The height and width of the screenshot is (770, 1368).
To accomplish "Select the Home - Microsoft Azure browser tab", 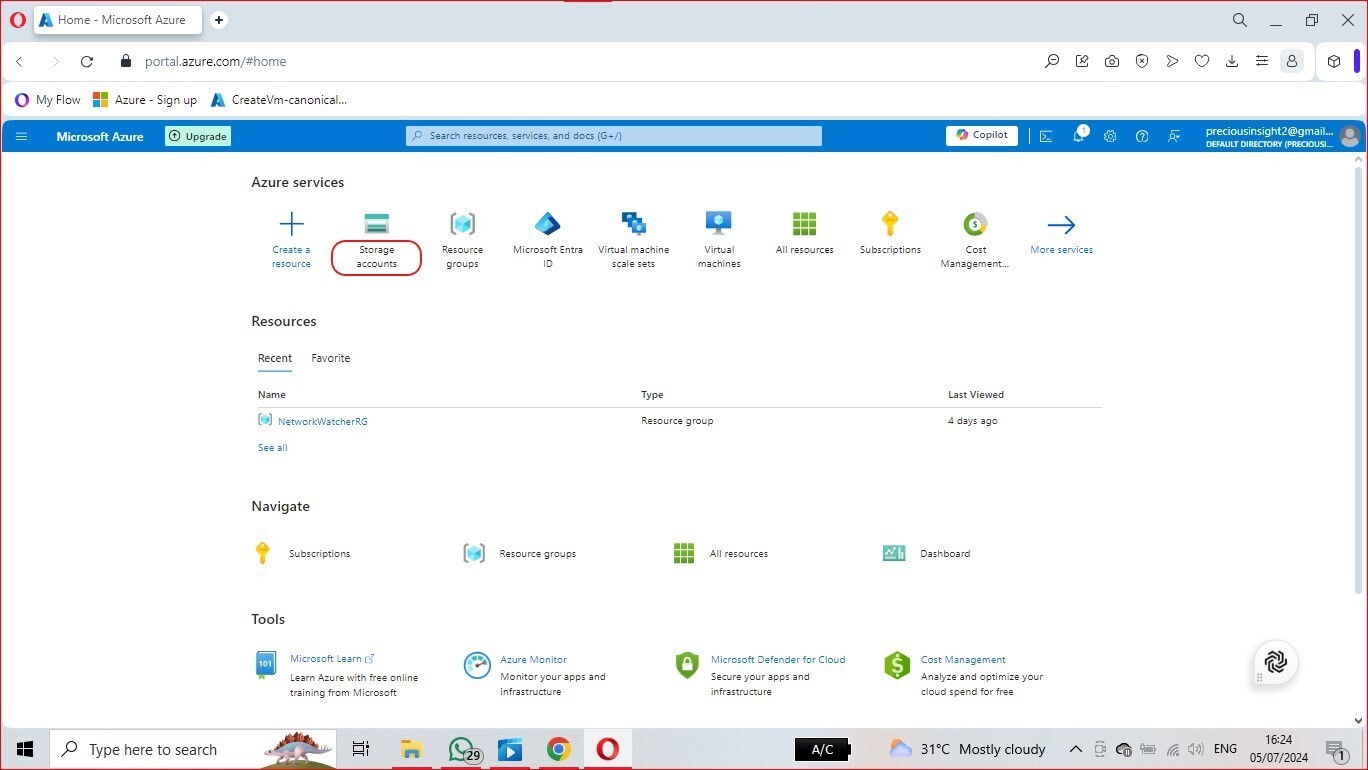I will pos(118,20).
